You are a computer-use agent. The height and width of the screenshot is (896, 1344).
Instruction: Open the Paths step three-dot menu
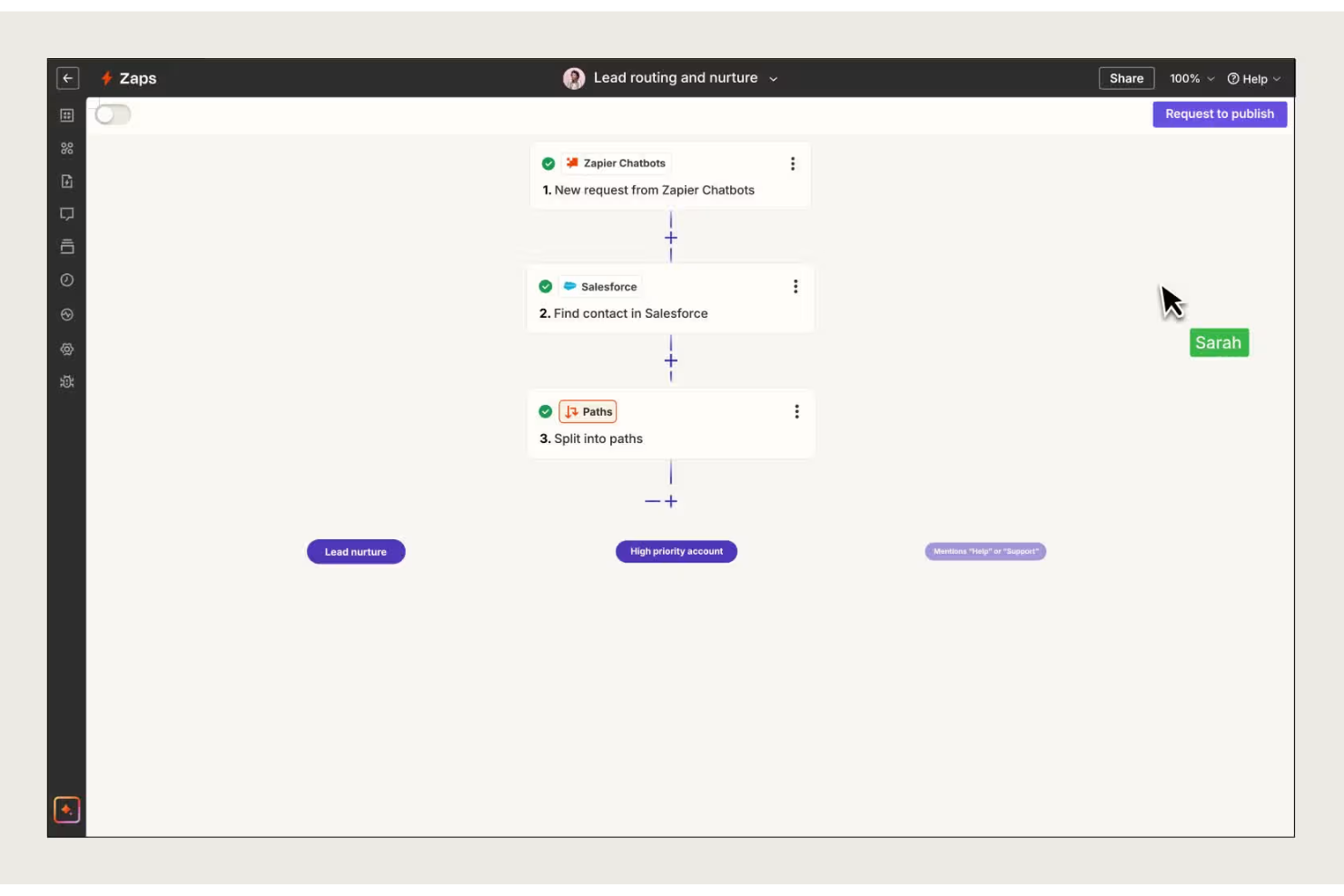tap(796, 411)
